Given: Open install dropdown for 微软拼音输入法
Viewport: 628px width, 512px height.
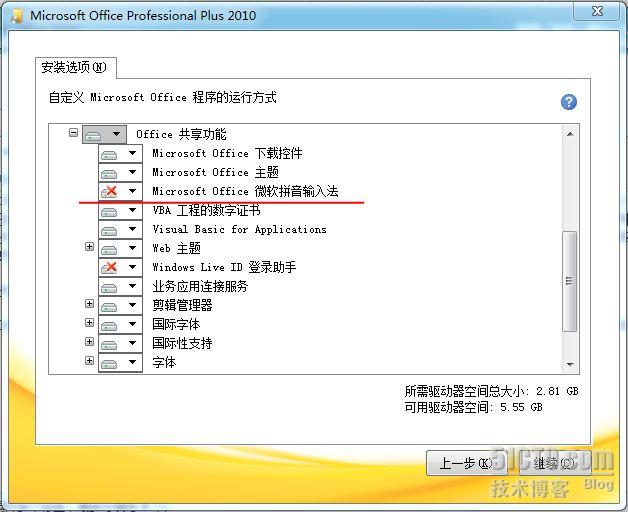Looking at the screenshot, I should [x=120, y=191].
